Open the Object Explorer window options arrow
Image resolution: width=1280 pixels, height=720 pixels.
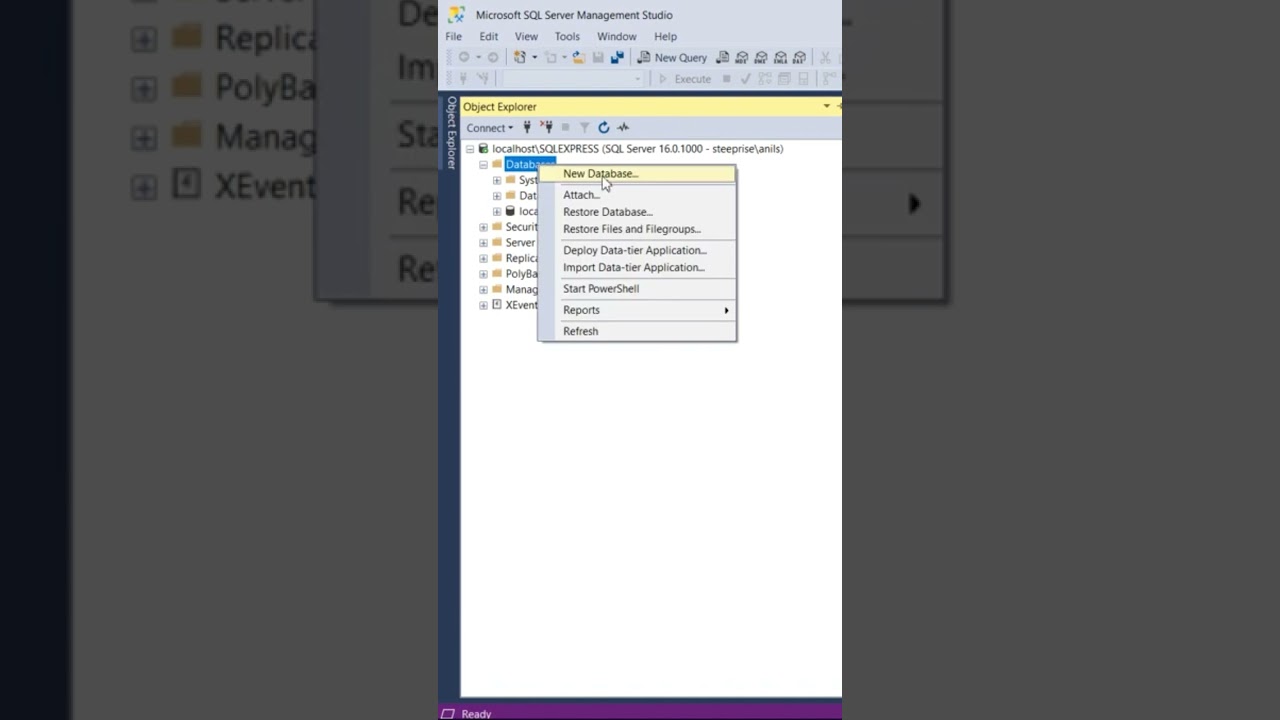pyautogui.click(x=827, y=106)
